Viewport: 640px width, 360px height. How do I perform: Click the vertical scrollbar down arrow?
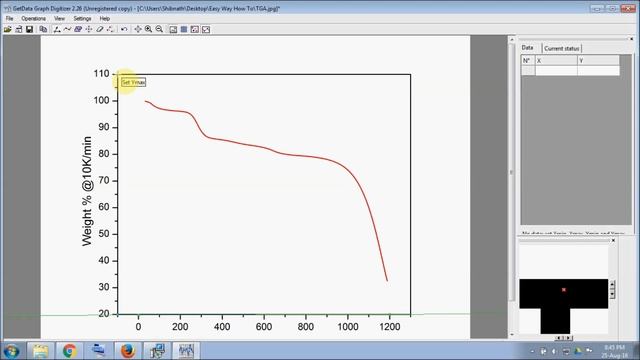tap(512, 335)
